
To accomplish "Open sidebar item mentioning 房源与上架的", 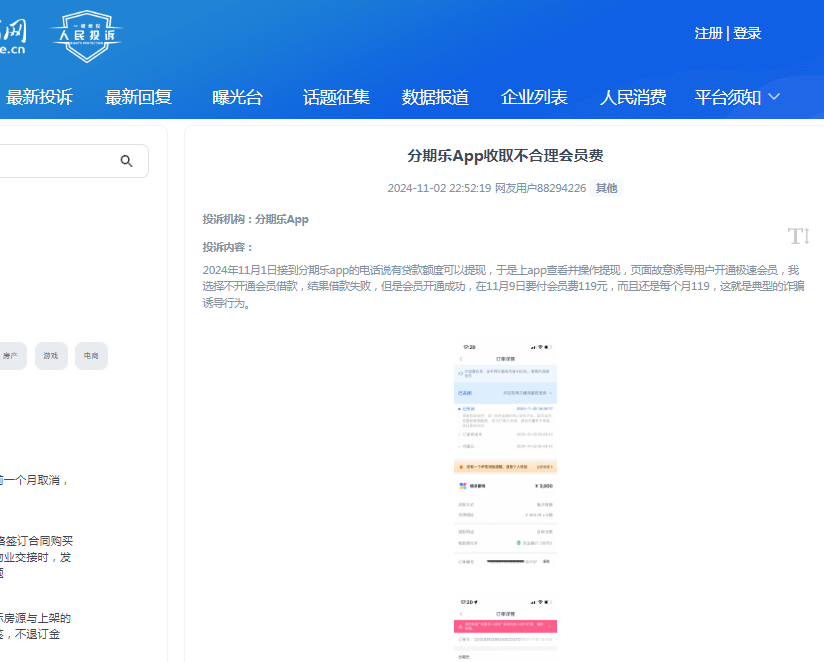I will (x=35, y=626).
